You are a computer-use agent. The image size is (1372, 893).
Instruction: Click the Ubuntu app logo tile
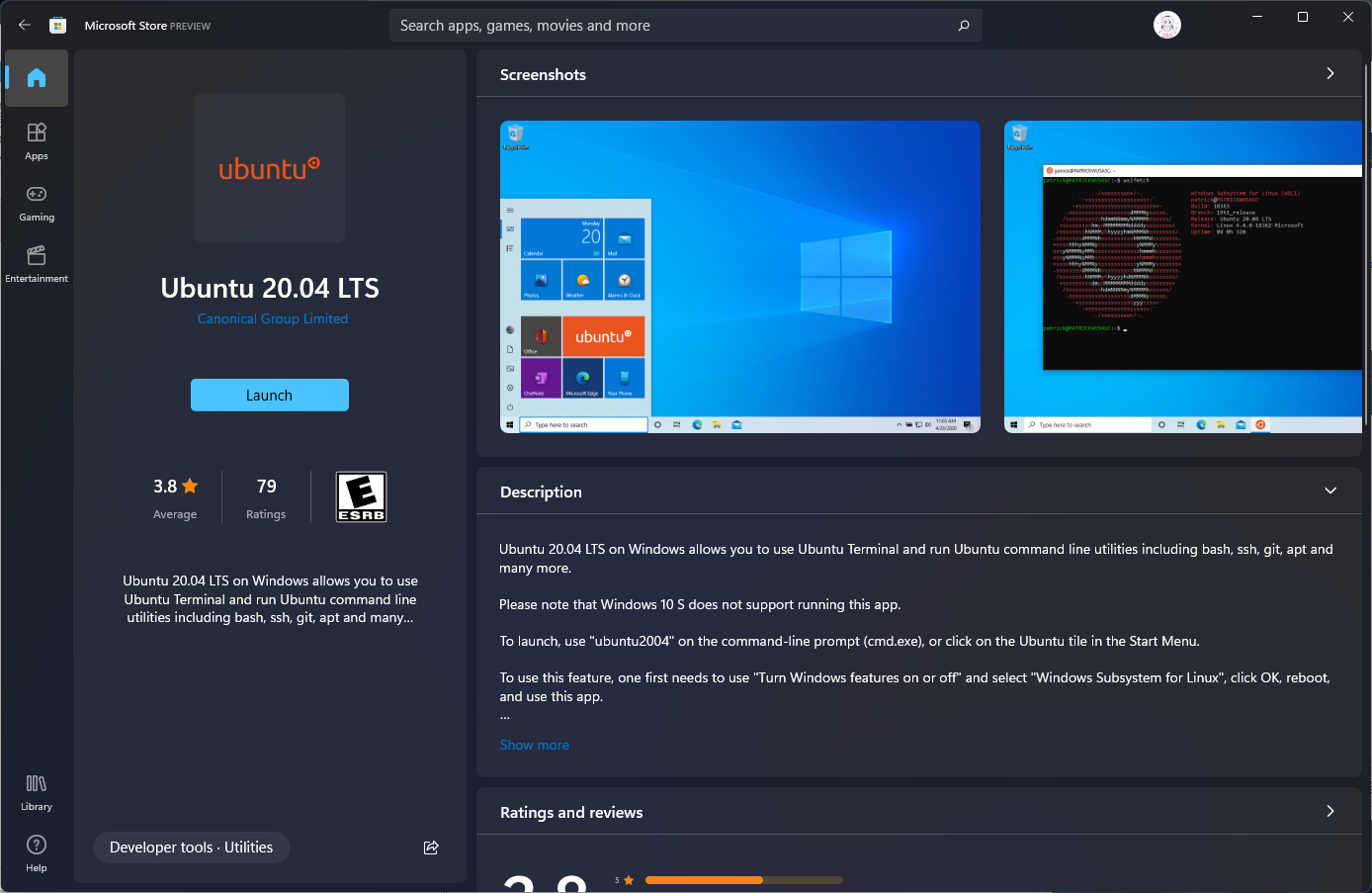point(270,168)
